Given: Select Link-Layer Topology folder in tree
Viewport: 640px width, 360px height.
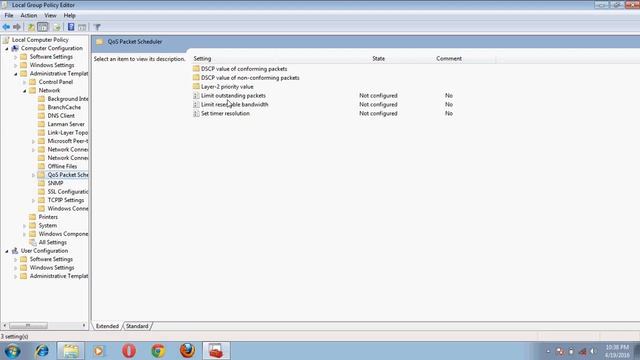Looking at the screenshot, I should click(68, 133).
